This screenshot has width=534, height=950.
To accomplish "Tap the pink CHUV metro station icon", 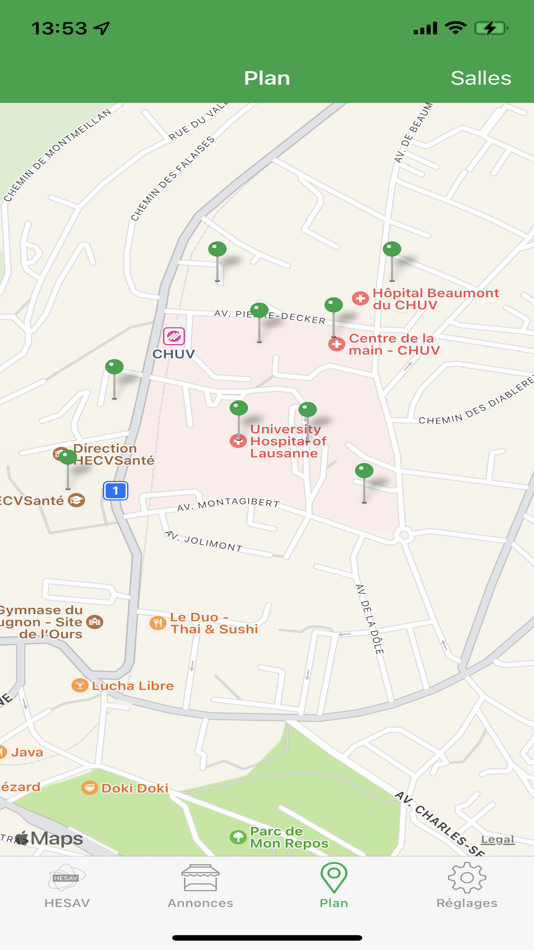I will tap(174, 336).
